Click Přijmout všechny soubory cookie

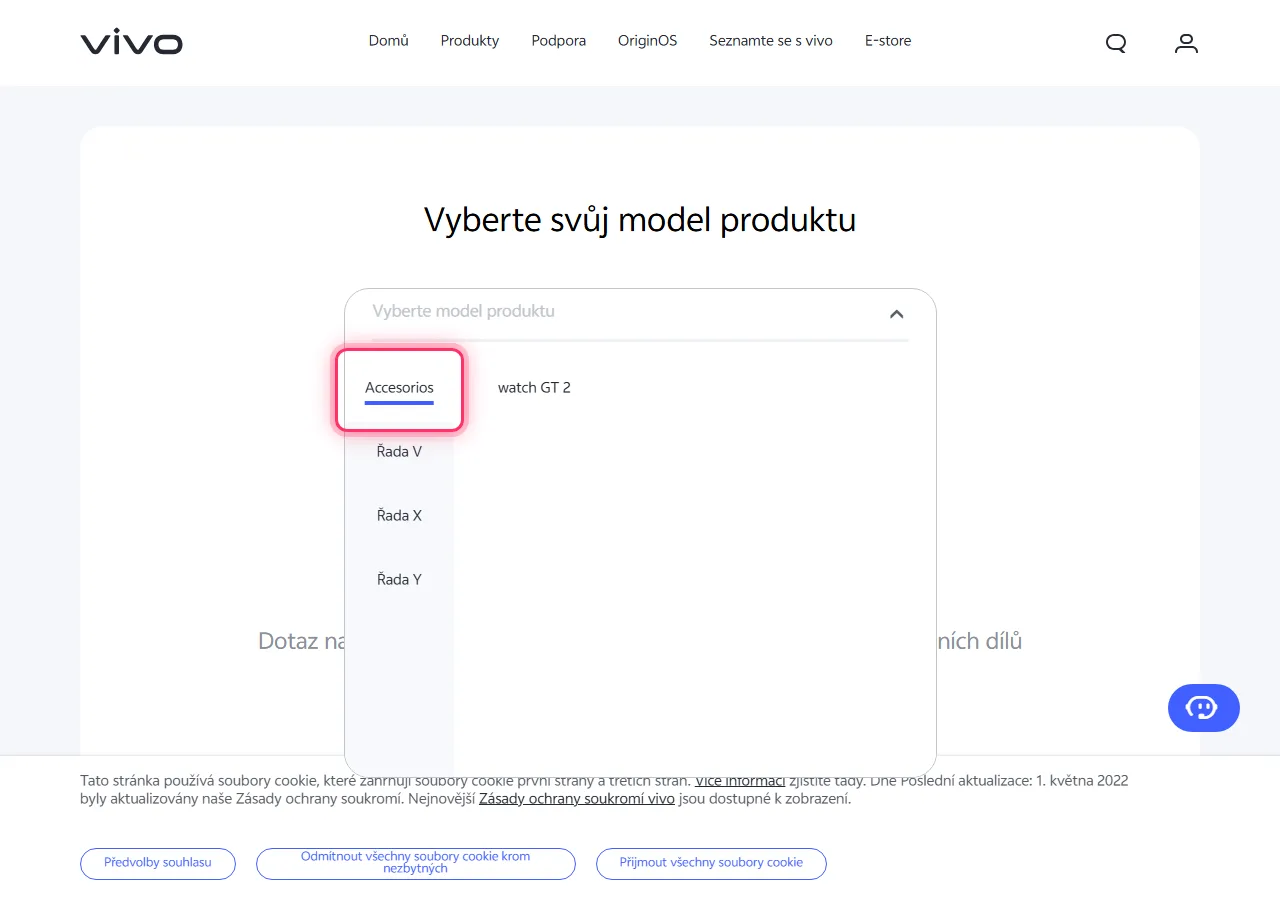711,863
